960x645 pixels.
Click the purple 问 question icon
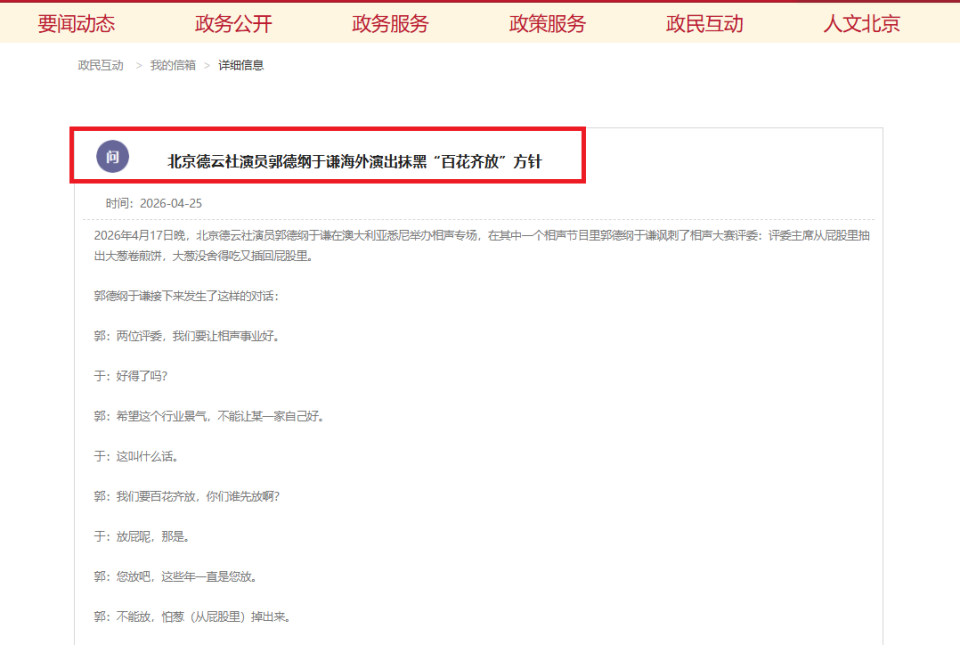[113, 157]
